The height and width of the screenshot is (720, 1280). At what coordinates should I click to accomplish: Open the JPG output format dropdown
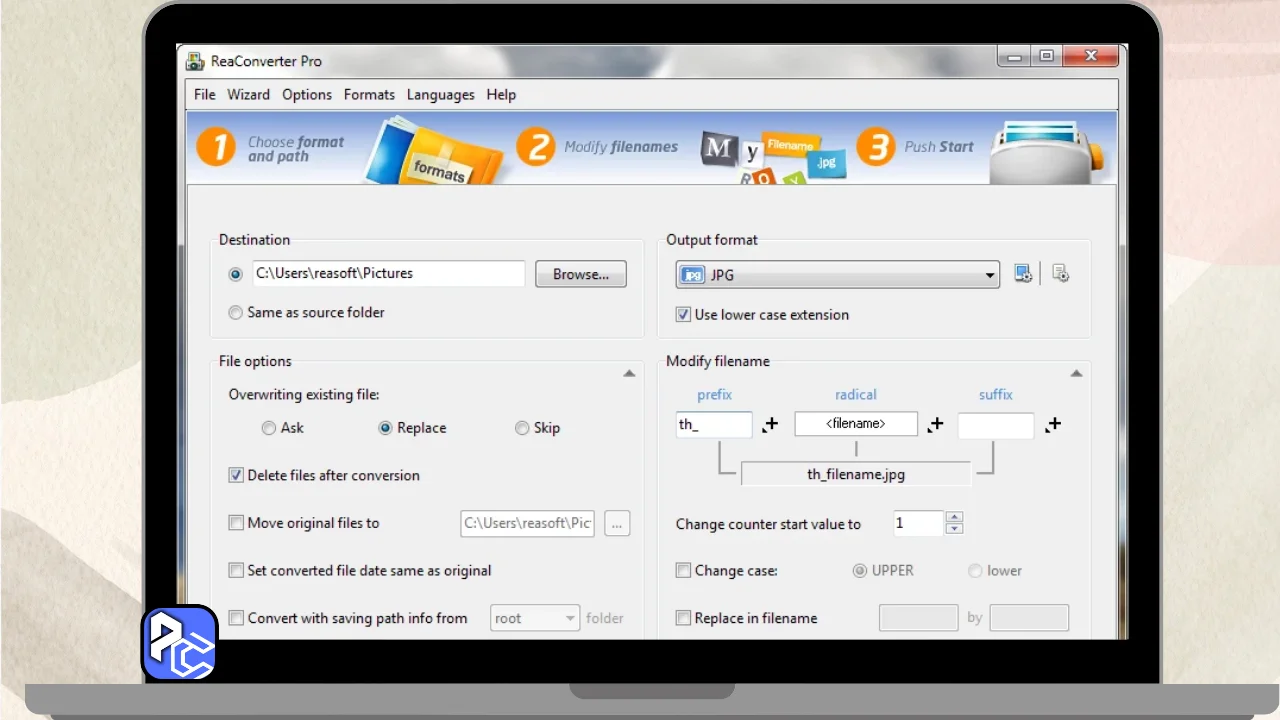click(838, 275)
